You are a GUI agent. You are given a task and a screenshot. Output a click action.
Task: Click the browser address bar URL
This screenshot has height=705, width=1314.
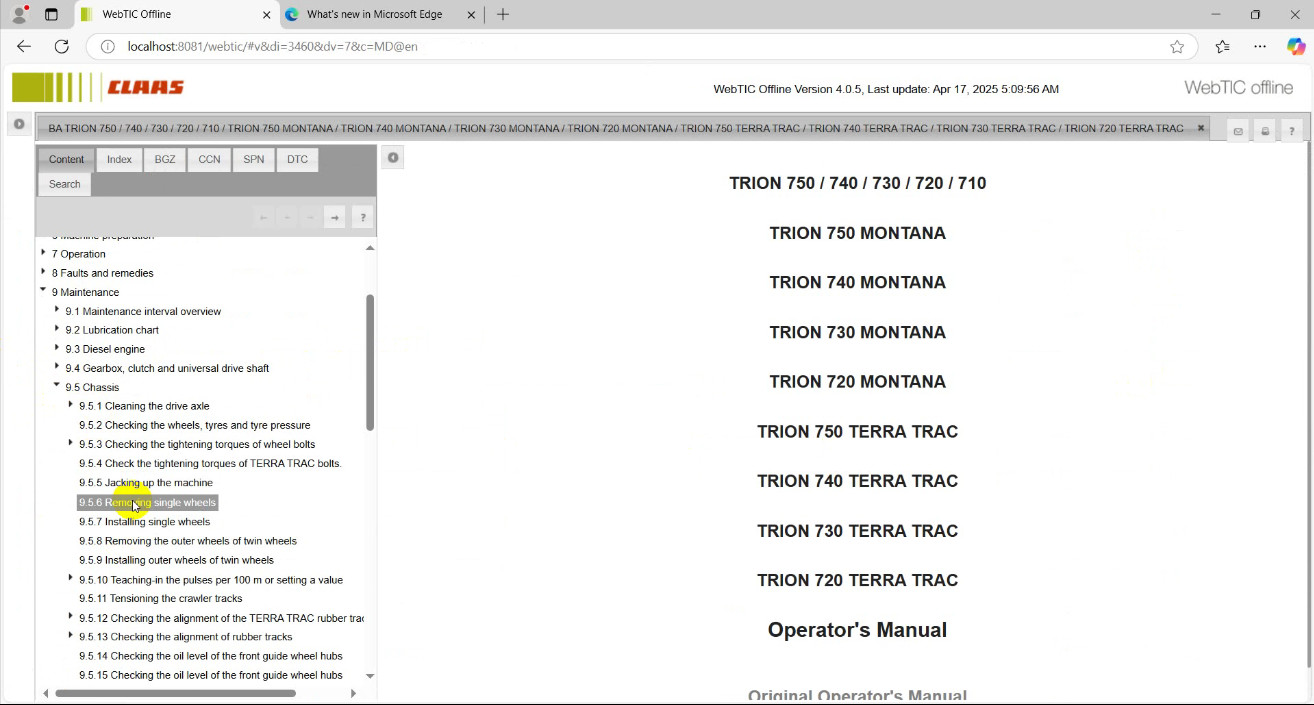273,46
